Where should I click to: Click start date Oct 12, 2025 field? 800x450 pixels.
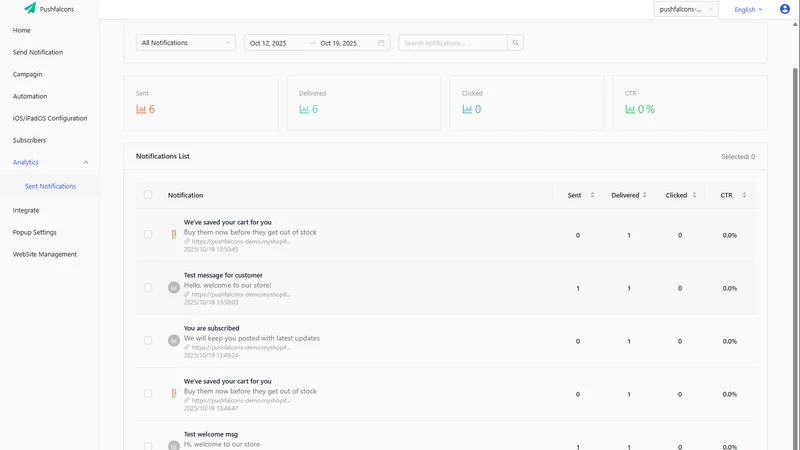pos(268,43)
